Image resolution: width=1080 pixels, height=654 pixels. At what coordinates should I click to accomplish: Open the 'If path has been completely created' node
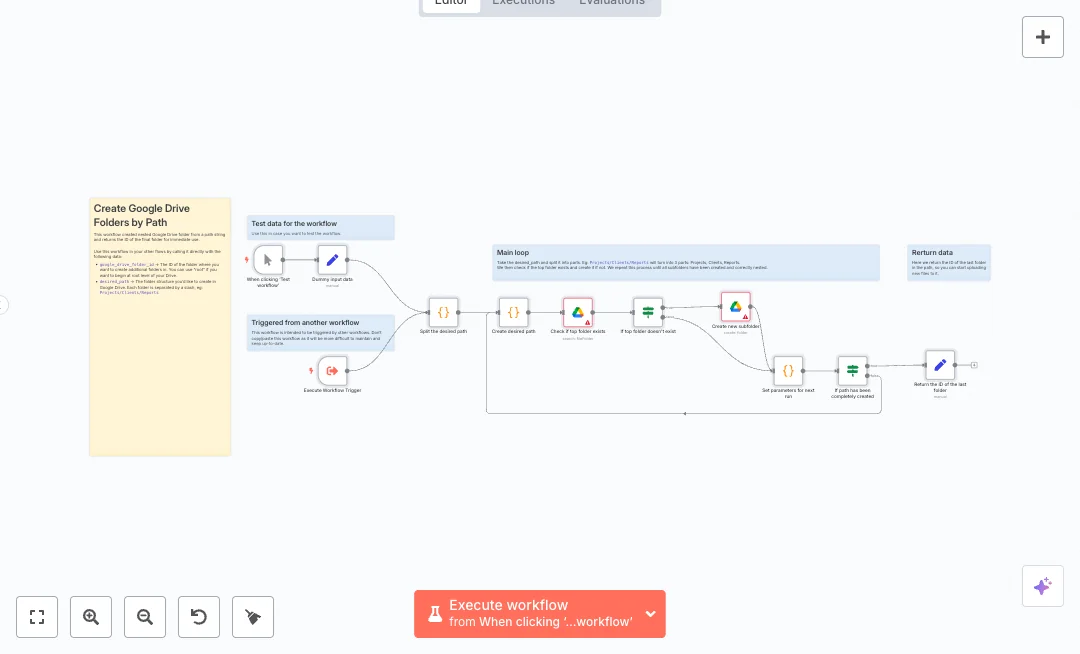852,371
